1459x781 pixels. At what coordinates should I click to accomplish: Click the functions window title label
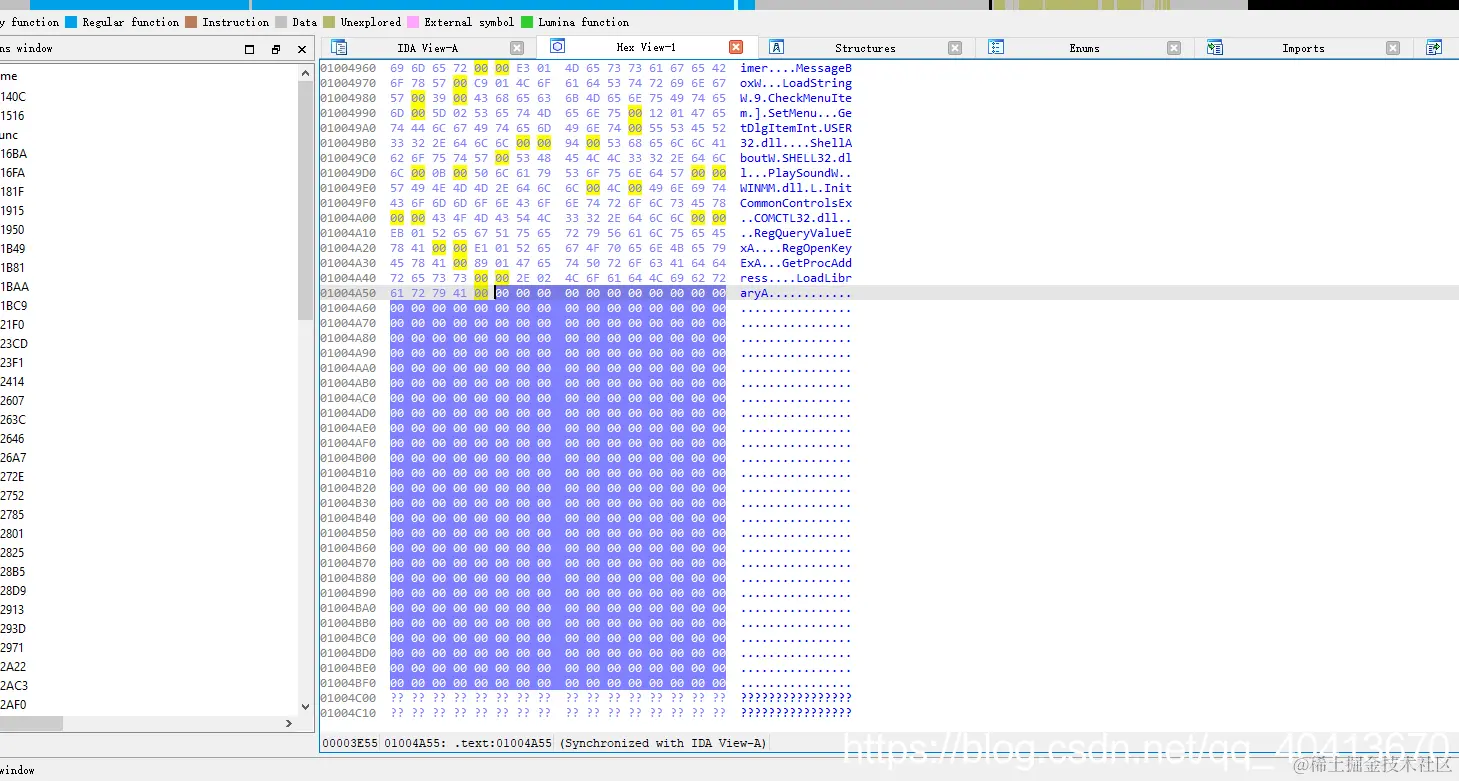(26, 48)
